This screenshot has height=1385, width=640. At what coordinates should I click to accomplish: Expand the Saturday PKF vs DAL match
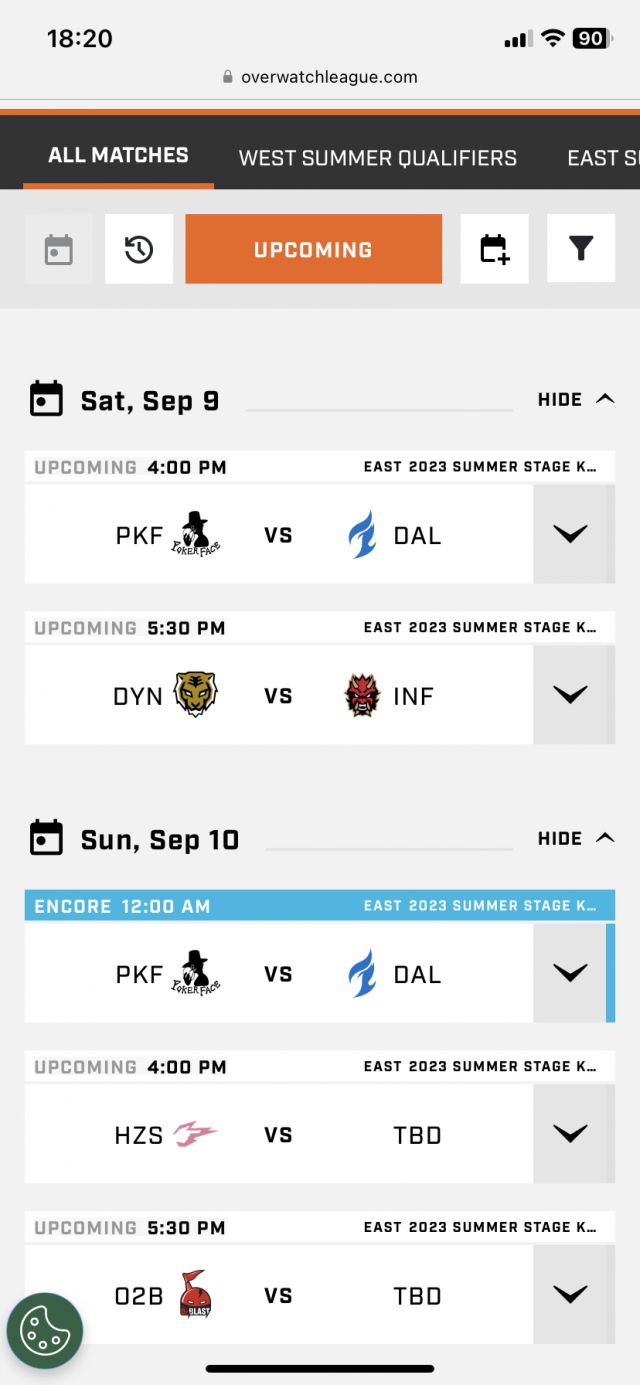pos(570,534)
